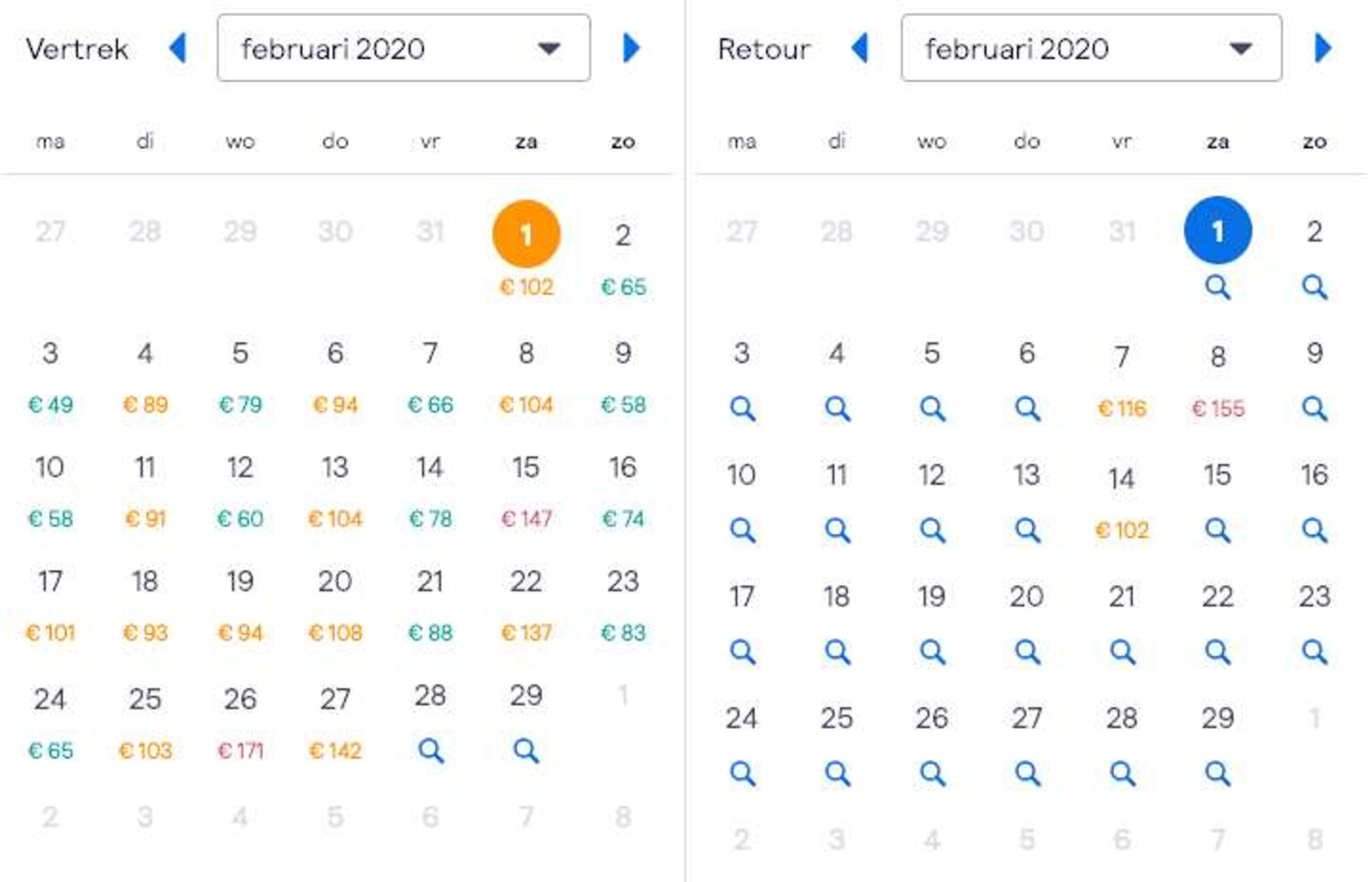Click the selected orange Vertrek date 1
Viewport: 1372px width, 882px height.
click(526, 234)
